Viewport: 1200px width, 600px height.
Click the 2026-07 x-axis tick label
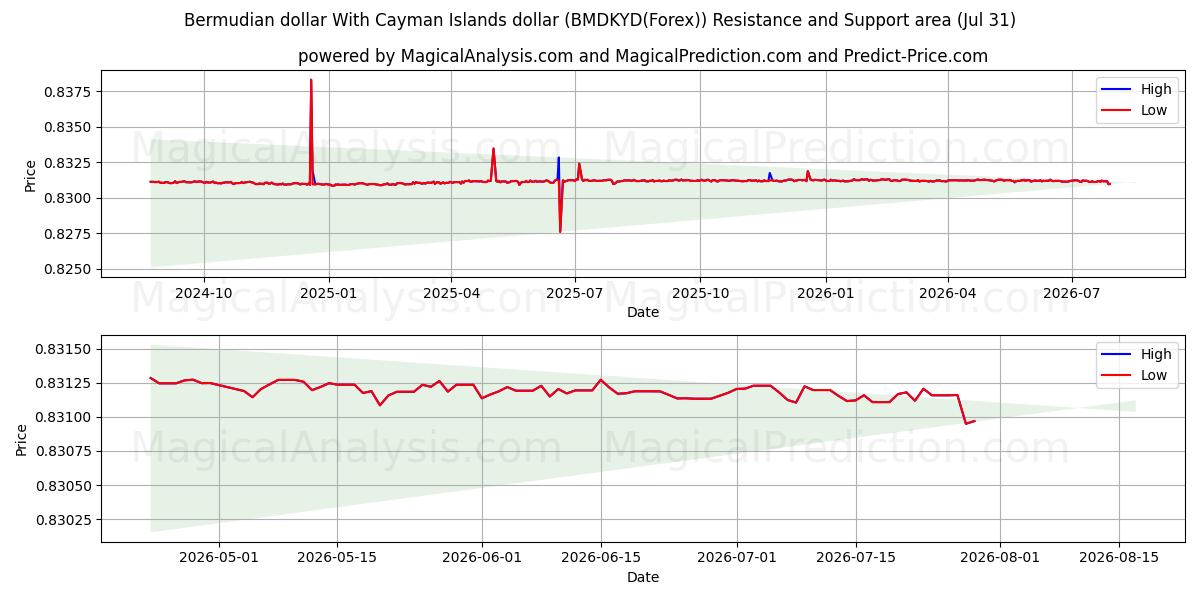pos(1071,293)
